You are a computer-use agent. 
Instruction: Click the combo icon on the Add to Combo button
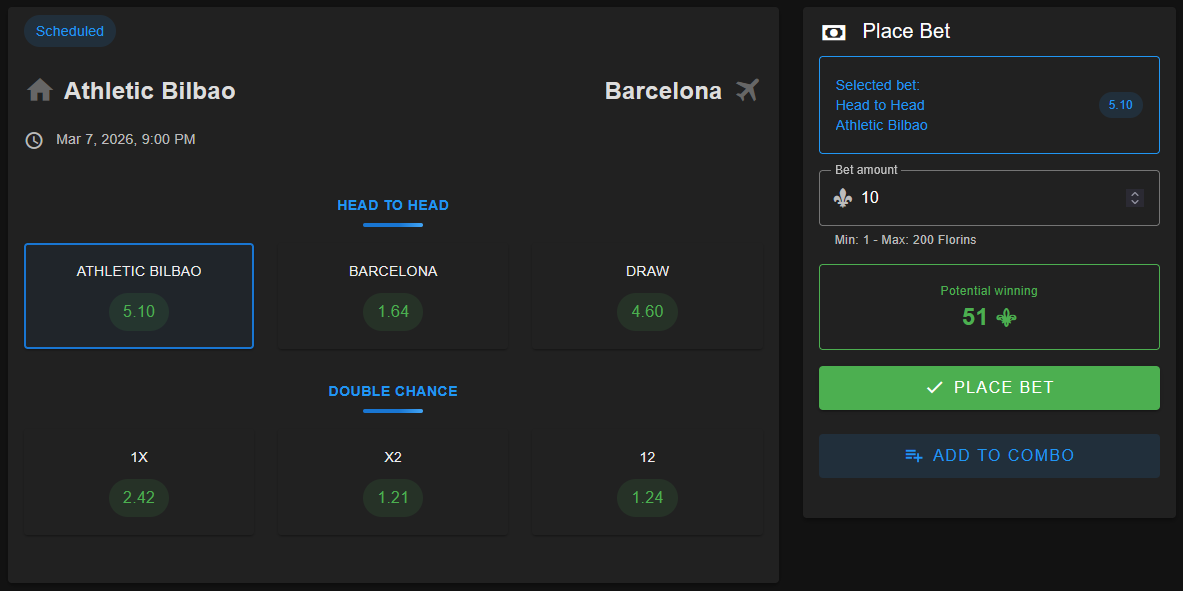(x=913, y=455)
